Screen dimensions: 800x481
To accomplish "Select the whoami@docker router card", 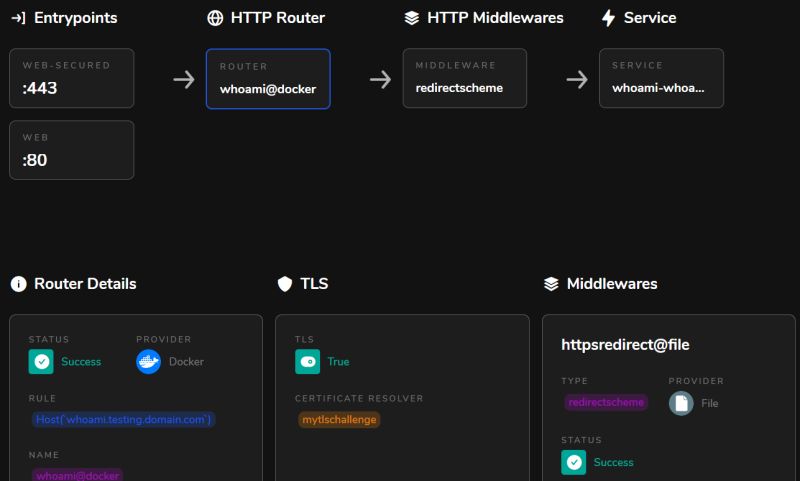I will (x=268, y=79).
